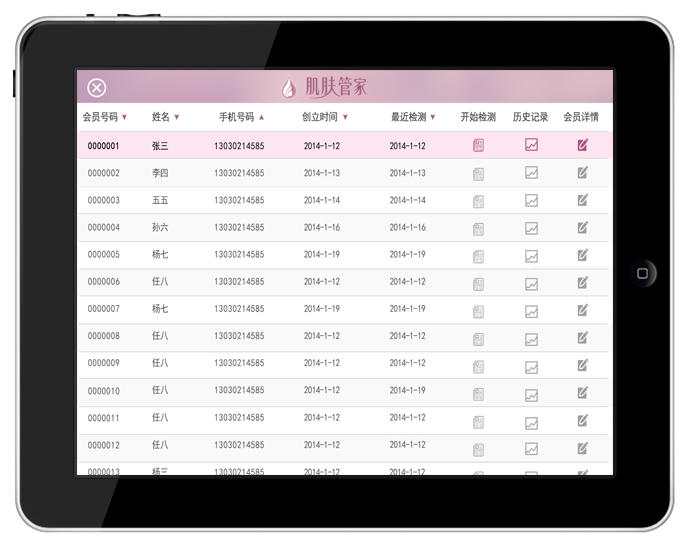Edit member details for member 0000005
Image resolution: width=682 pixels, height=550 pixels.
582,254
